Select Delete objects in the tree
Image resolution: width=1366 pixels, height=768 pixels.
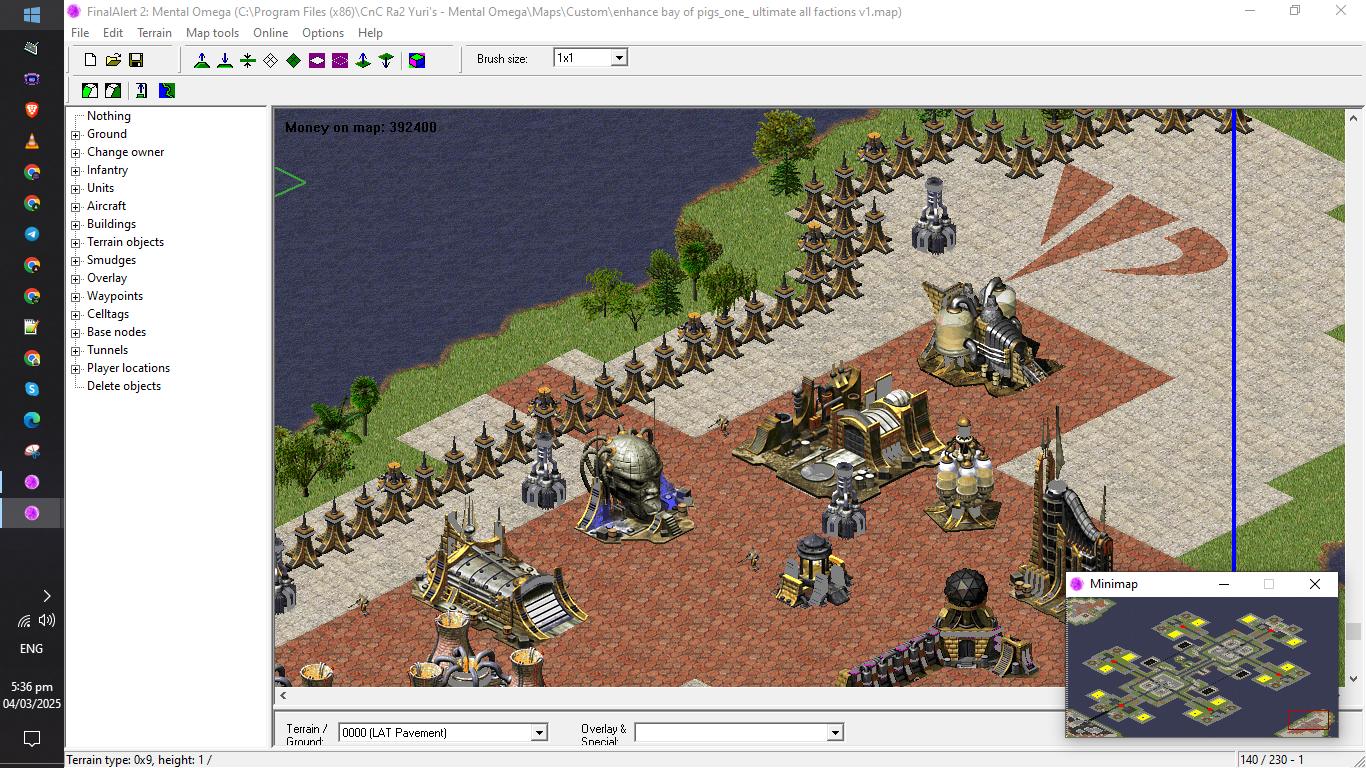click(124, 386)
